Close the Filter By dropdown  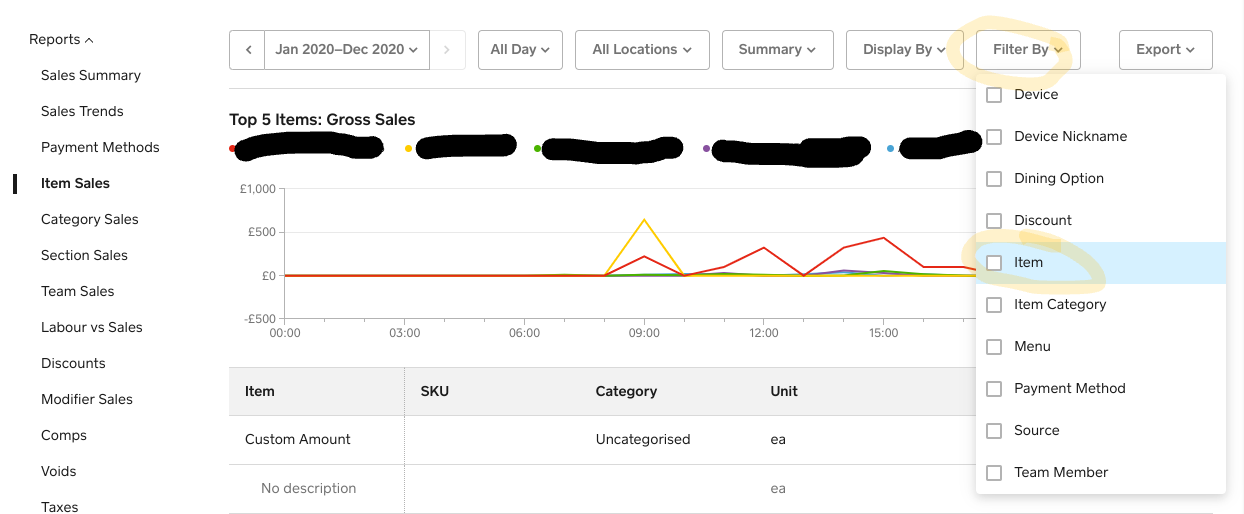pyautogui.click(x=1028, y=50)
